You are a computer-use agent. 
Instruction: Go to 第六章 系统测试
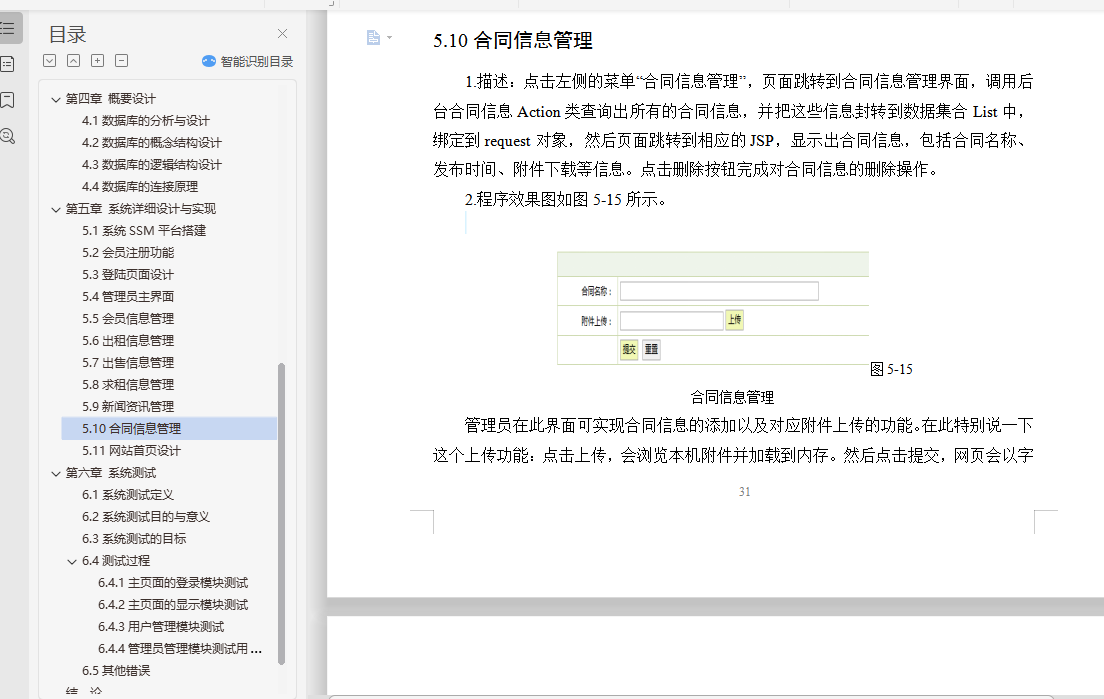click(111, 472)
